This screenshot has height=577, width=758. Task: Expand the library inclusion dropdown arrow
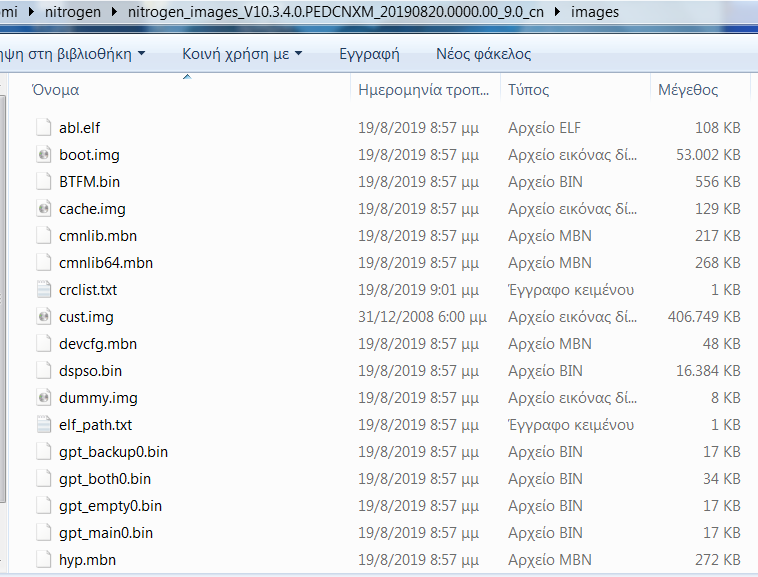click(x=141, y=54)
